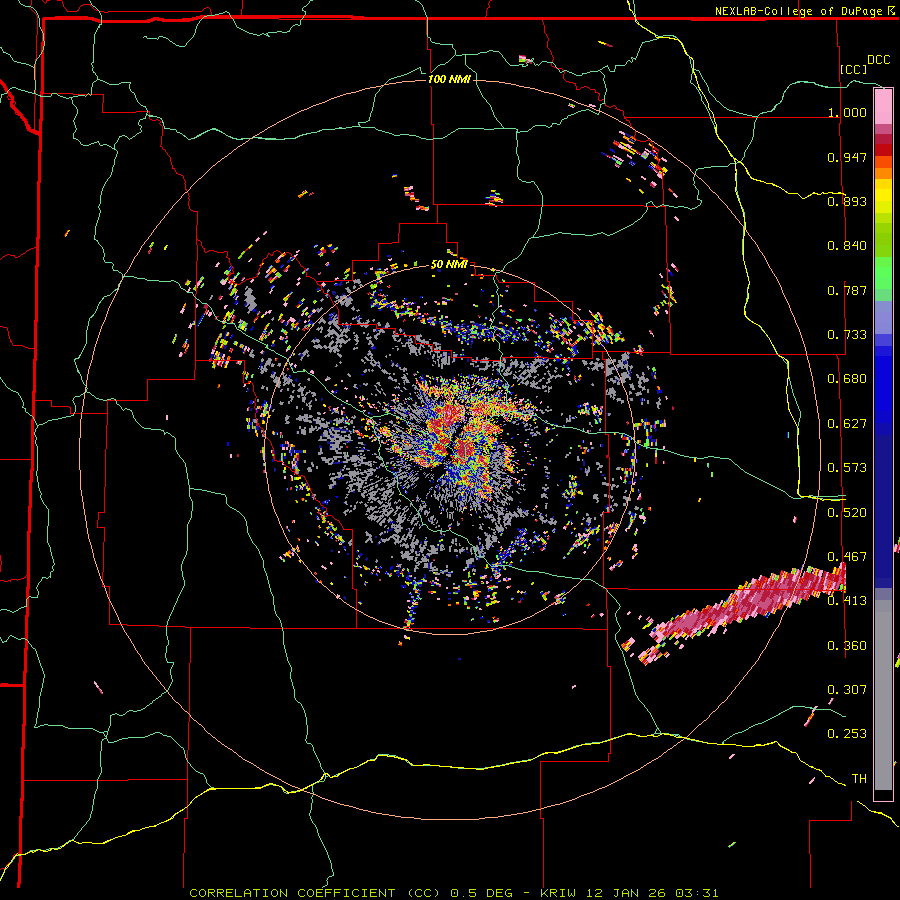900x900 pixels.
Task: Select the 0.413 scale value
Action: pos(847,601)
